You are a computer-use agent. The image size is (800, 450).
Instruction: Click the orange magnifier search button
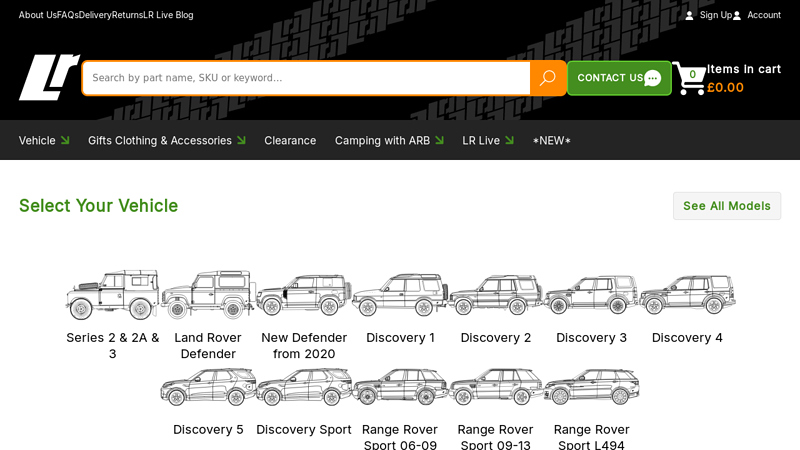click(x=548, y=78)
